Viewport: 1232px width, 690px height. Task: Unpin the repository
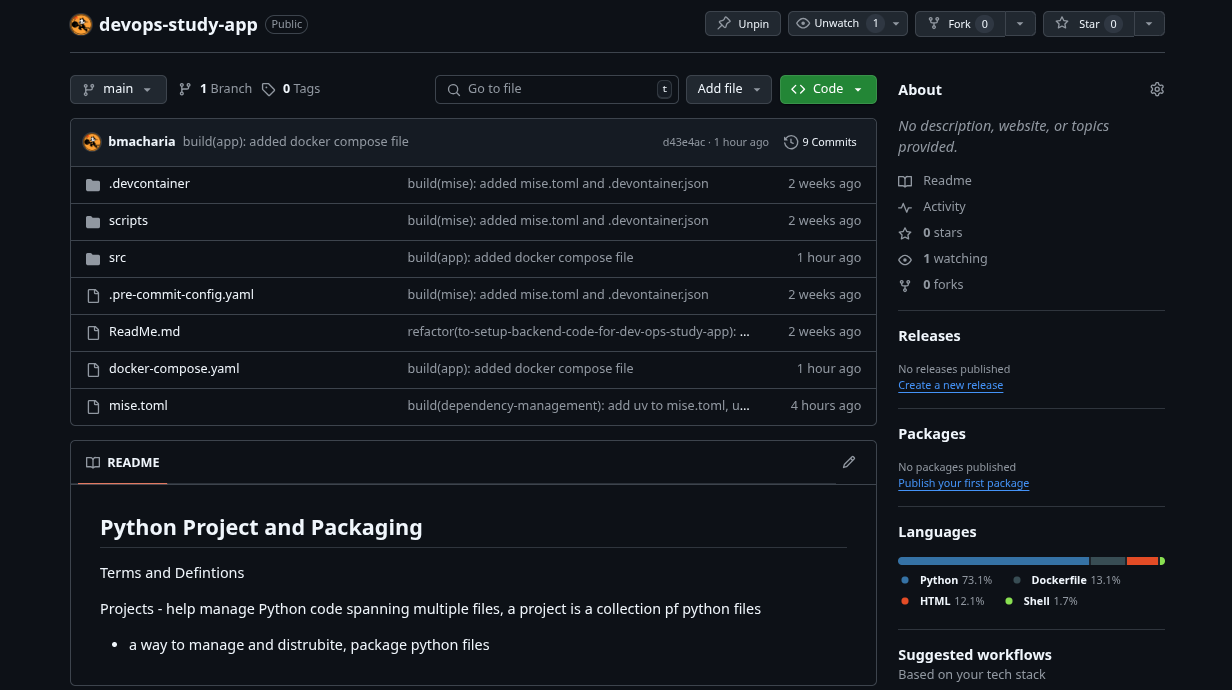[x=743, y=24]
